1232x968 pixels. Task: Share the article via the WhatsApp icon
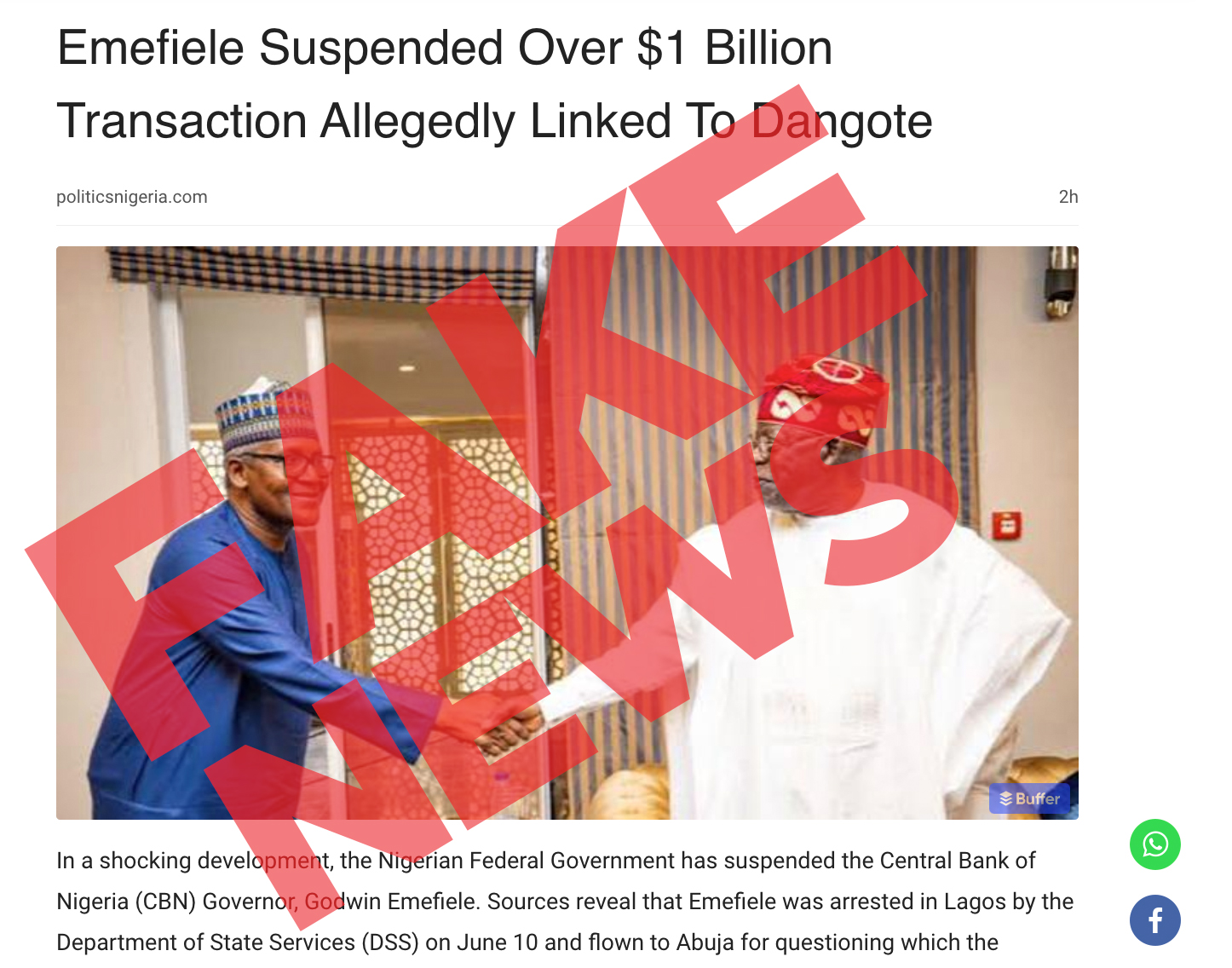pyautogui.click(x=1154, y=844)
